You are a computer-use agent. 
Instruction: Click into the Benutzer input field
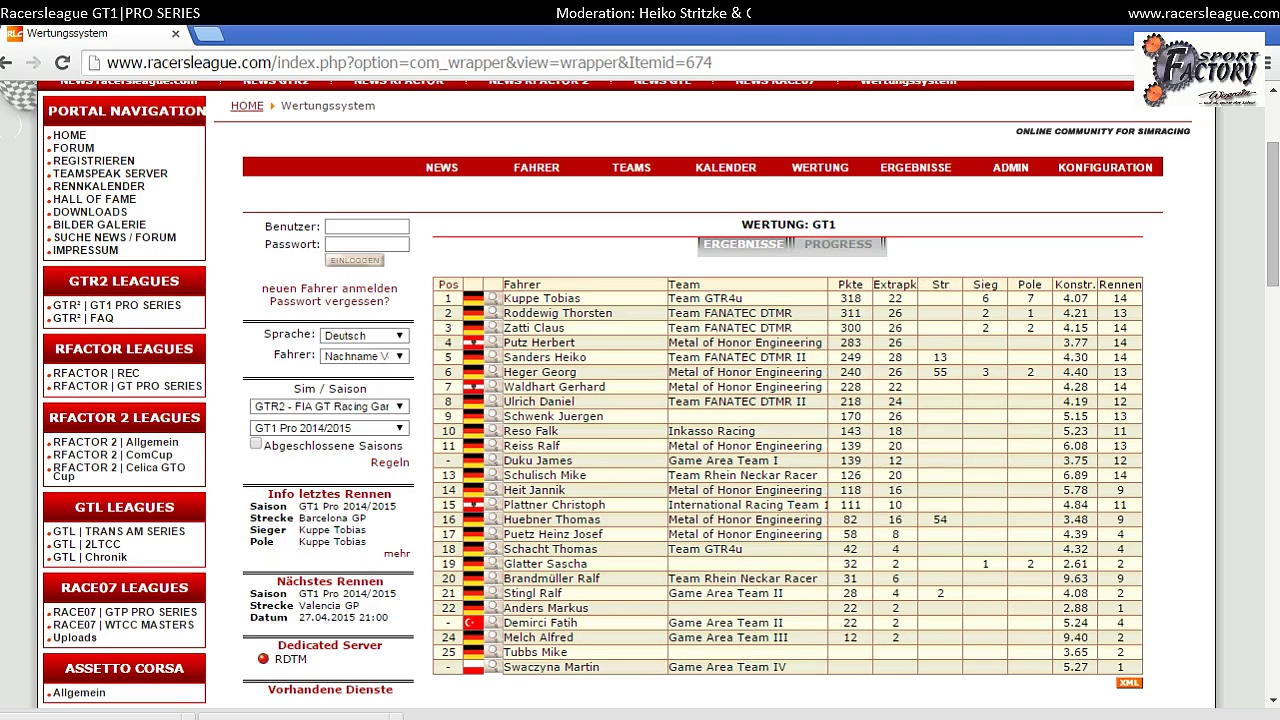[367, 227]
